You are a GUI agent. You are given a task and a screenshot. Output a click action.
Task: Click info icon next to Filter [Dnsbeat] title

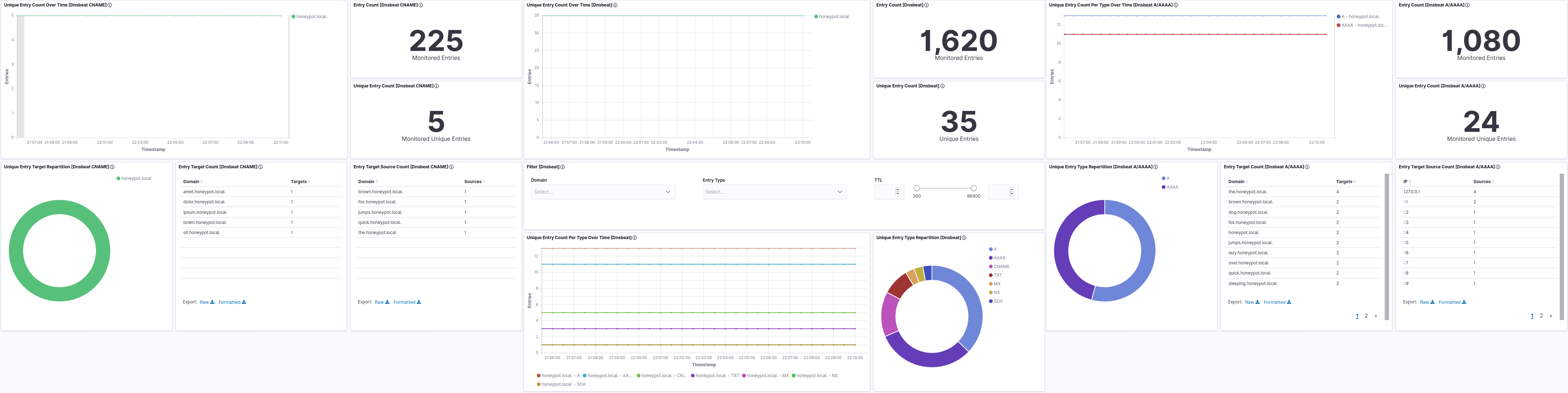pyautogui.click(x=562, y=167)
